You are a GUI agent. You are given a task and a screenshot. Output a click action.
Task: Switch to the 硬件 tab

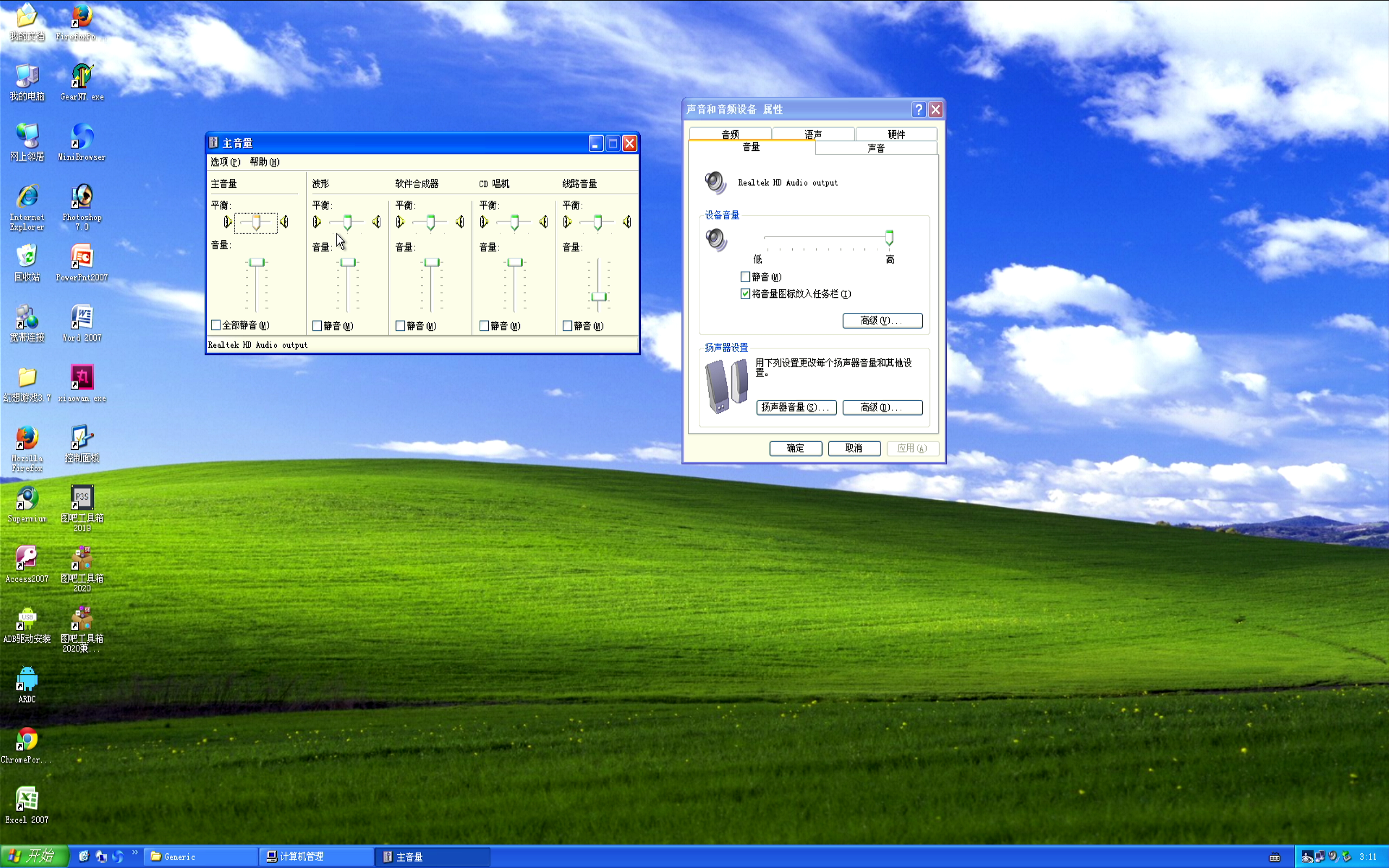tap(896, 135)
